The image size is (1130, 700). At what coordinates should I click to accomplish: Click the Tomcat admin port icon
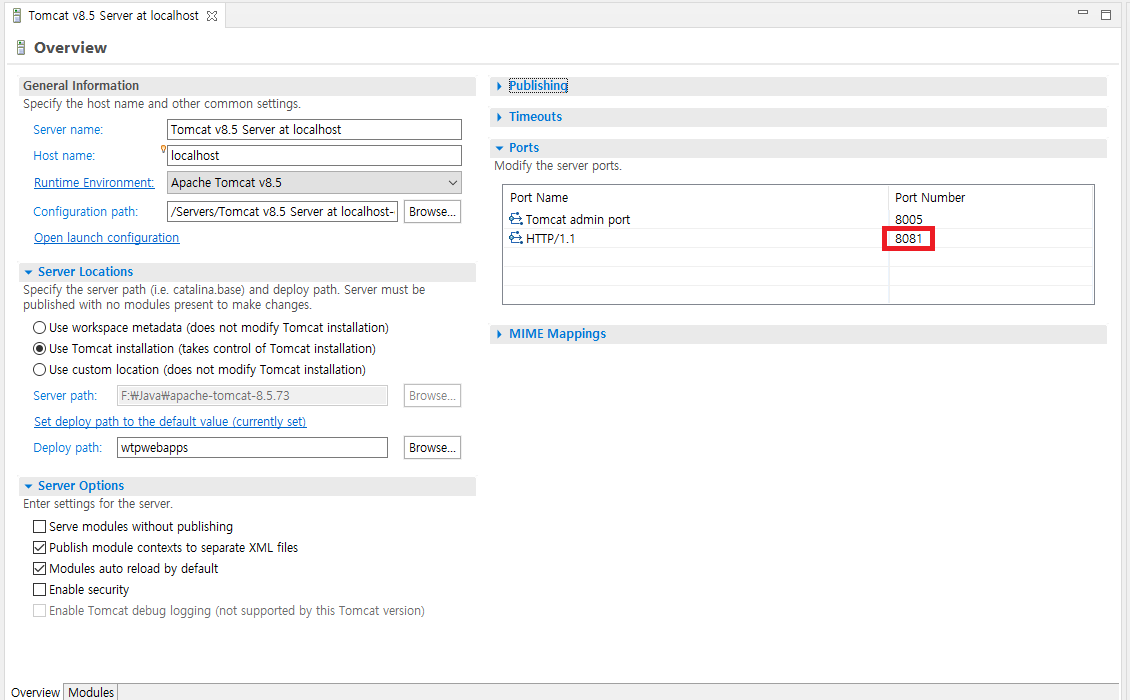click(515, 219)
